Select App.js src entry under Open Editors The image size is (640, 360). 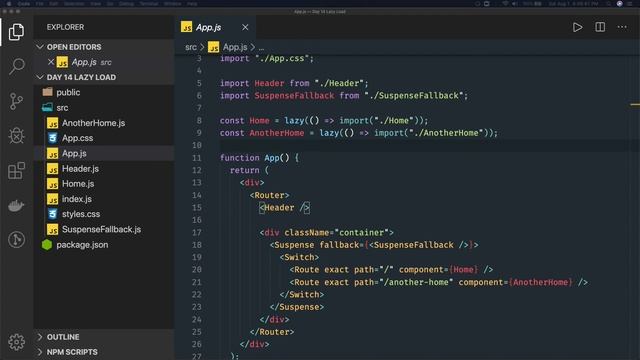[x=104, y=62]
